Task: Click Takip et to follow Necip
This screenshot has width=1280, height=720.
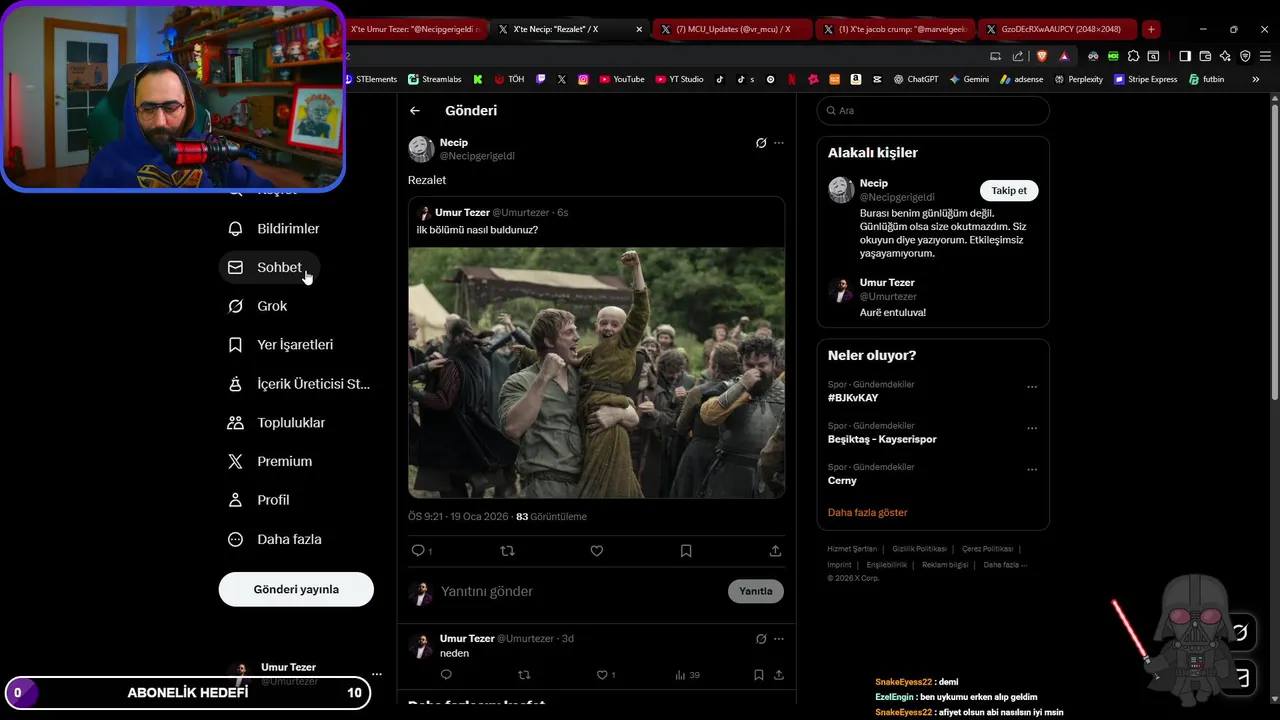Action: 1009,191
